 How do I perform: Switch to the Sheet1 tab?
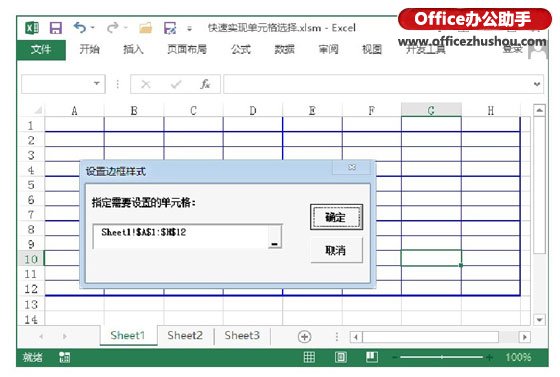point(128,336)
